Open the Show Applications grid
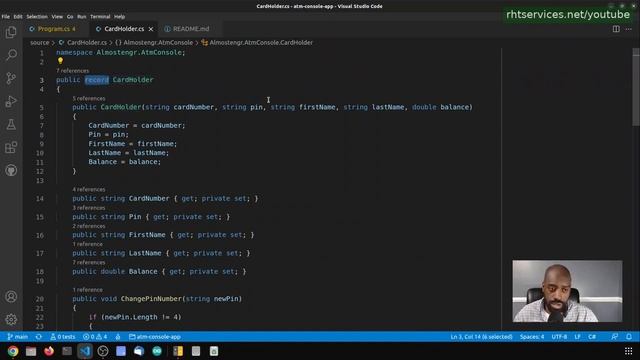 (x=629, y=351)
